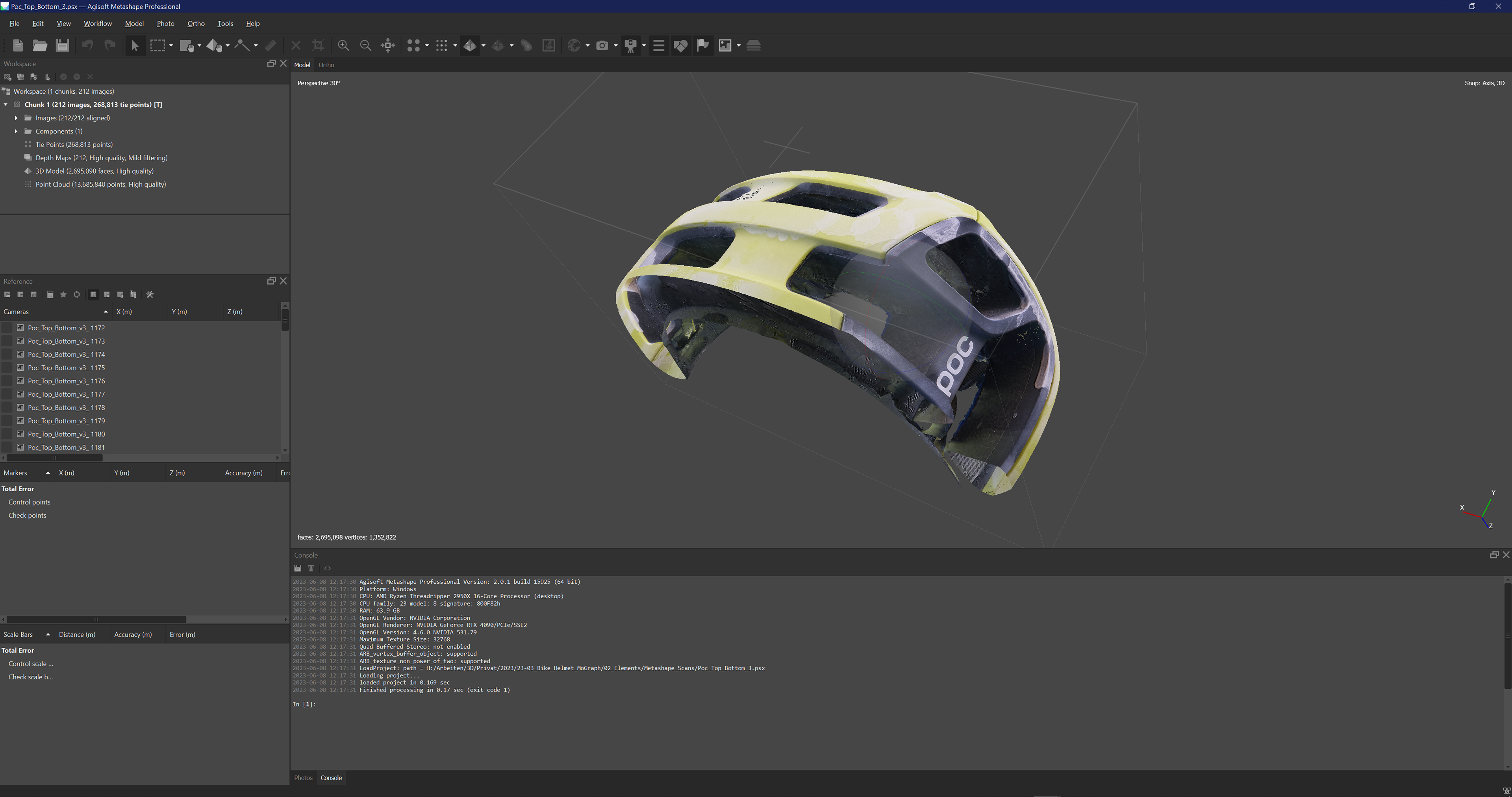Open Show Cameras dropdown arrow
This screenshot has height=797, width=1512.
[616, 45]
